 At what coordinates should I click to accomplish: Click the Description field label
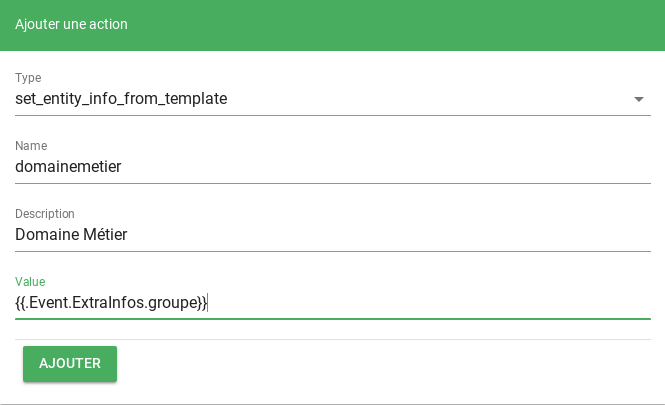pyautogui.click(x=45, y=213)
